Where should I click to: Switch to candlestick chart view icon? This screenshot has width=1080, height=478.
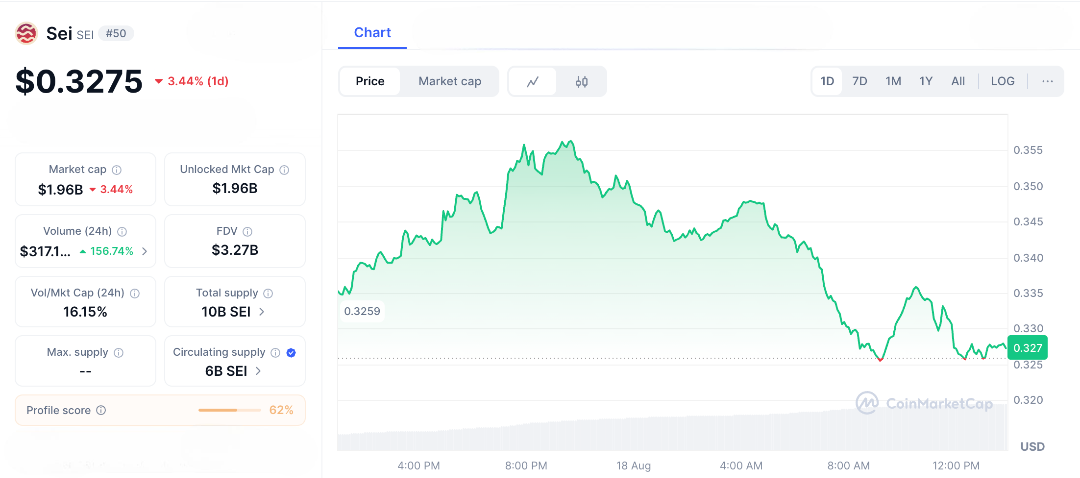coord(581,82)
